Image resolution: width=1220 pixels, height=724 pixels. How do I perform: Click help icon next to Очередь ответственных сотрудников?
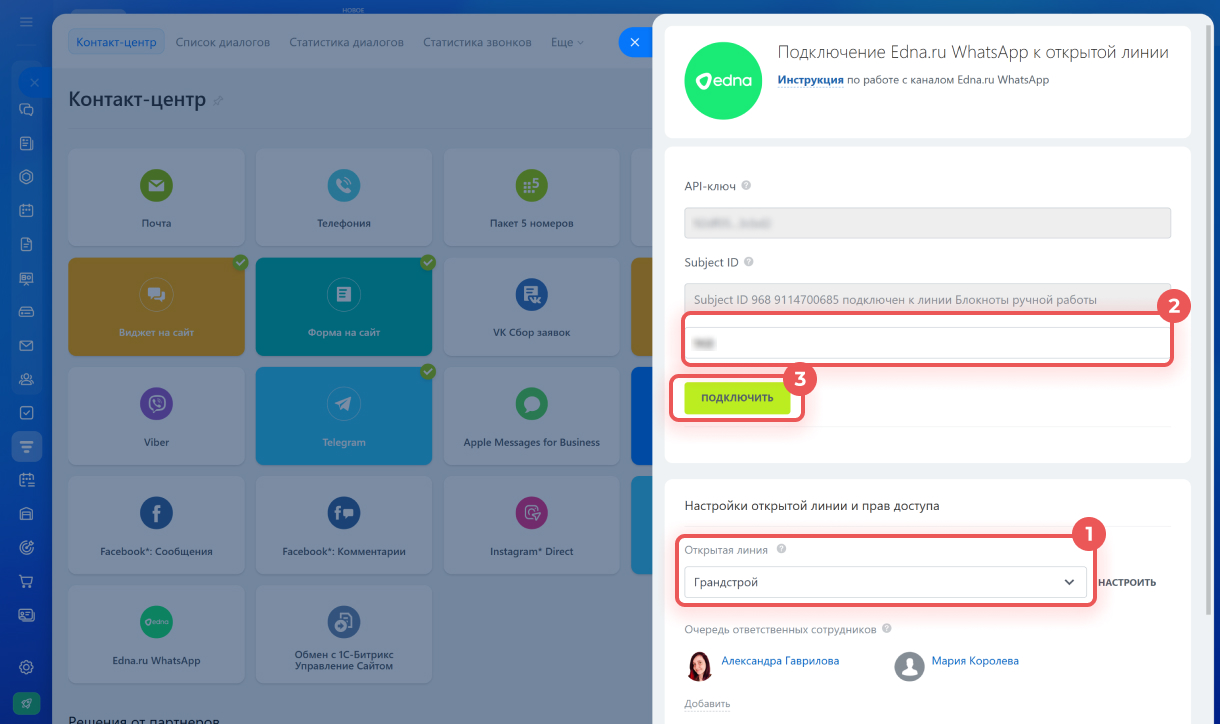tap(887, 629)
